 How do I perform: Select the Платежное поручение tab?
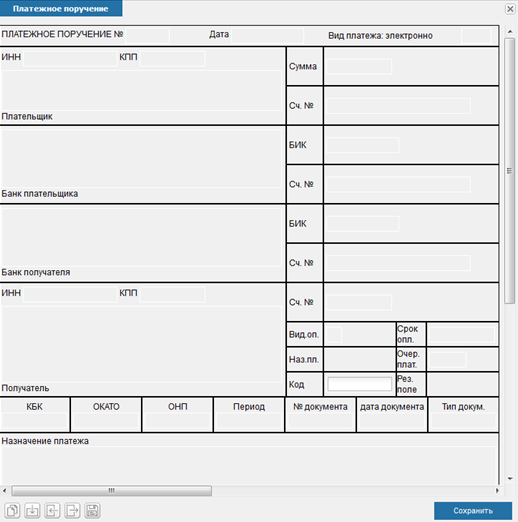61,8
